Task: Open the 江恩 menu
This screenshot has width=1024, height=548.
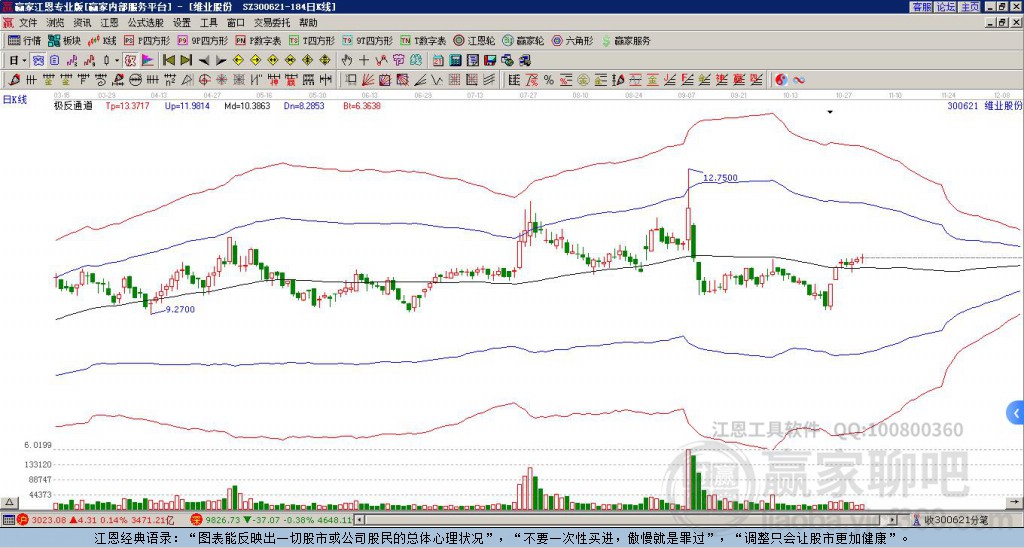Action: pyautogui.click(x=109, y=23)
